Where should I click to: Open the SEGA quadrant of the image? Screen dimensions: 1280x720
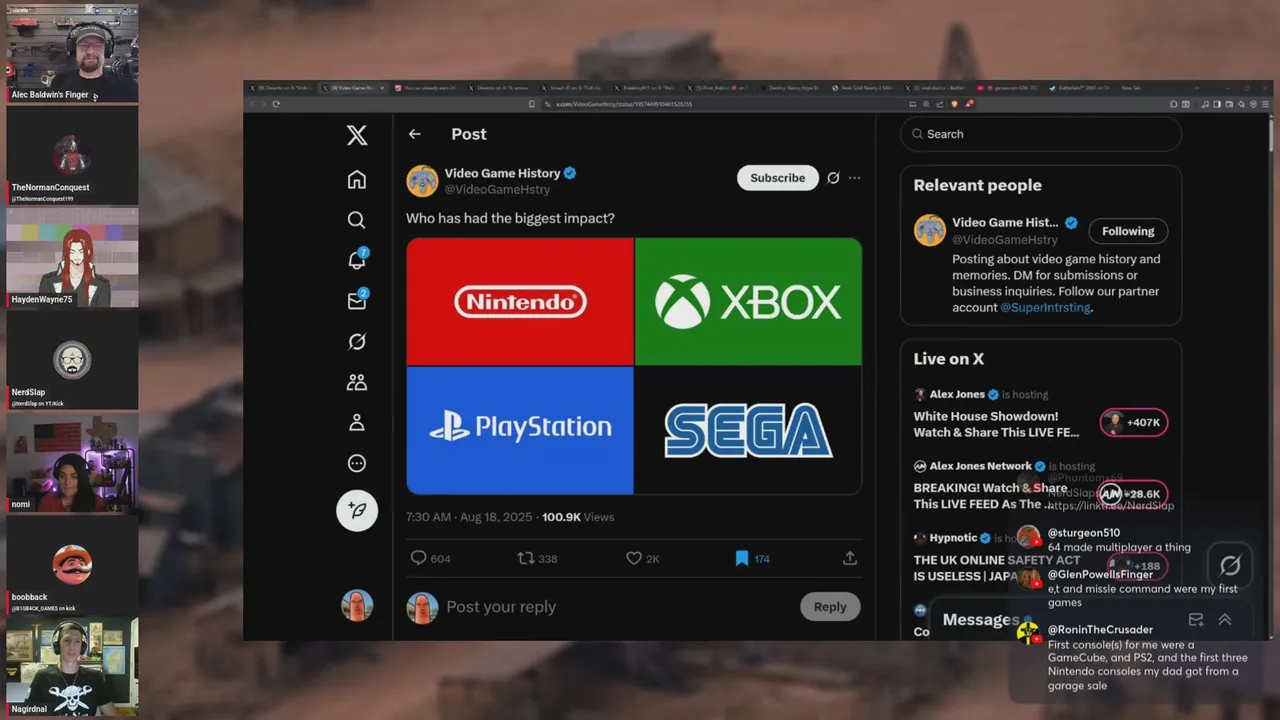748,430
